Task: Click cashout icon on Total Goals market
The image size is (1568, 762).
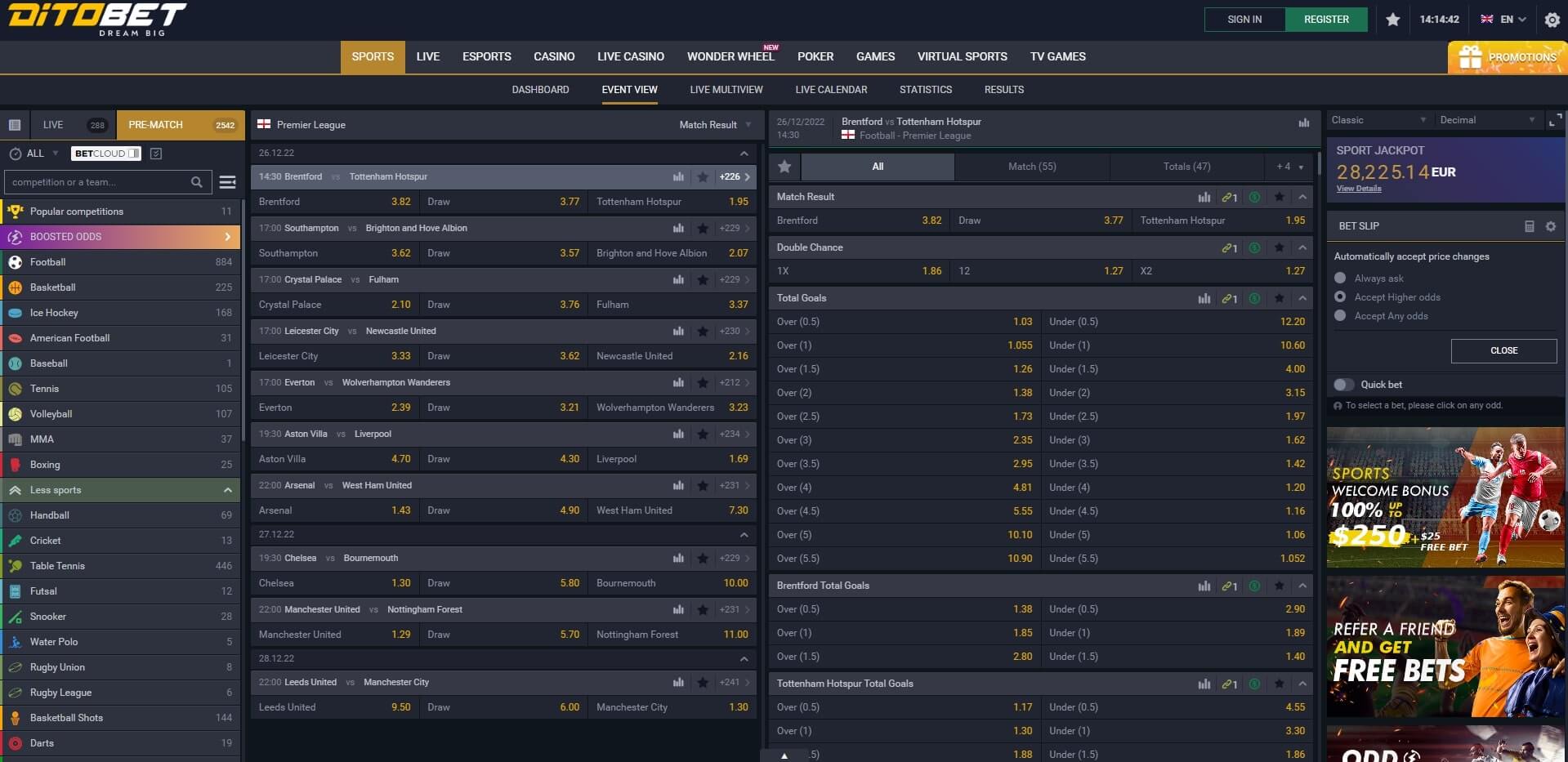Action: coord(1255,298)
